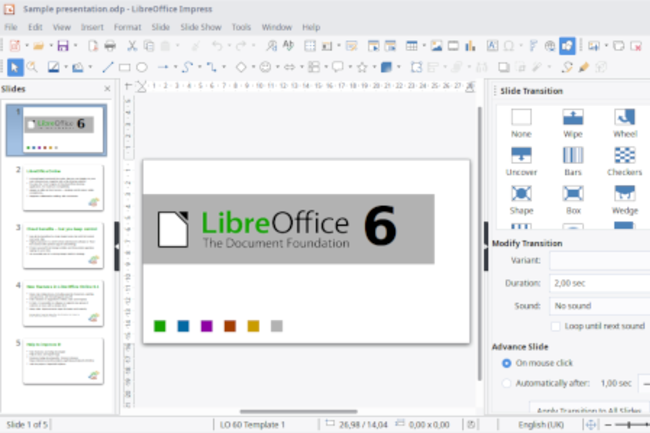Open the Sound dropdown showing No sound

click(x=600, y=306)
